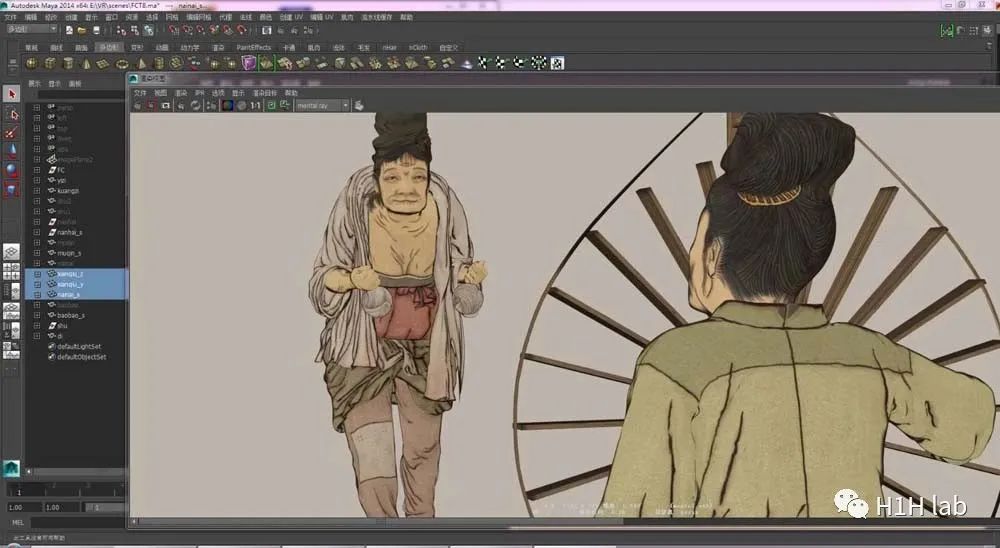Select defaultLightSet in the outliner
1000x548 pixels.
(x=80, y=346)
